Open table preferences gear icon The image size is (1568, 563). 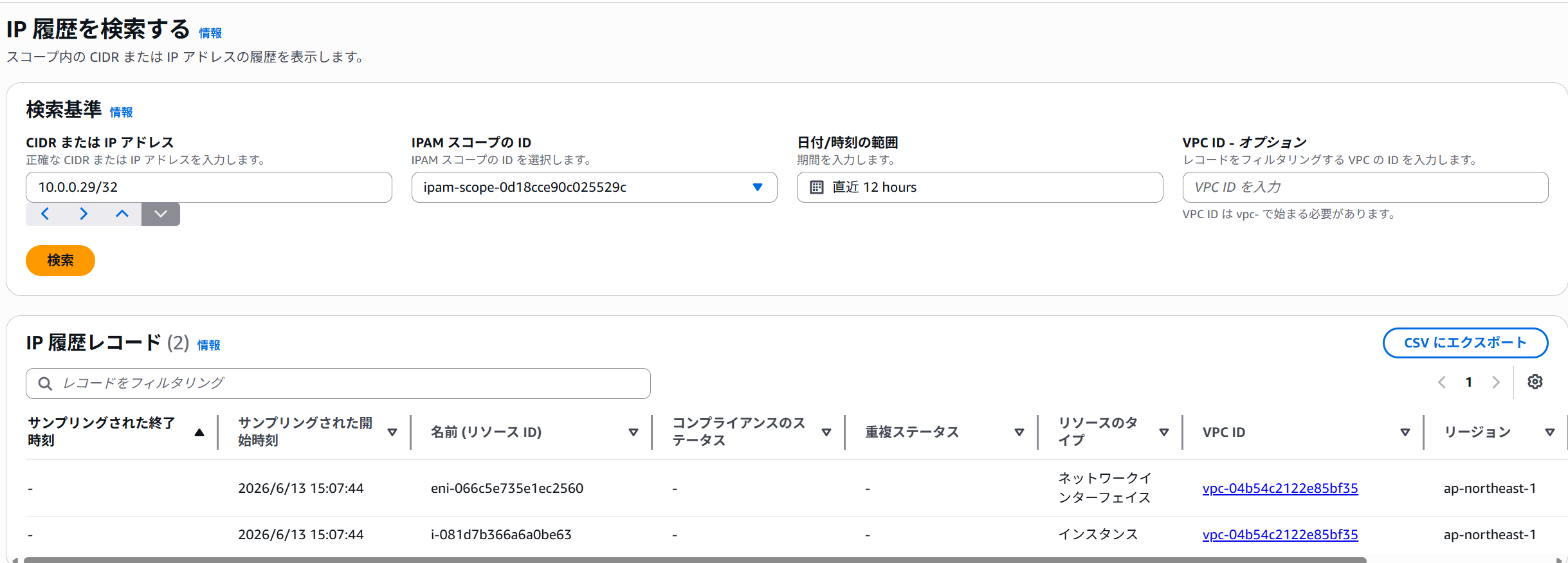(x=1535, y=382)
